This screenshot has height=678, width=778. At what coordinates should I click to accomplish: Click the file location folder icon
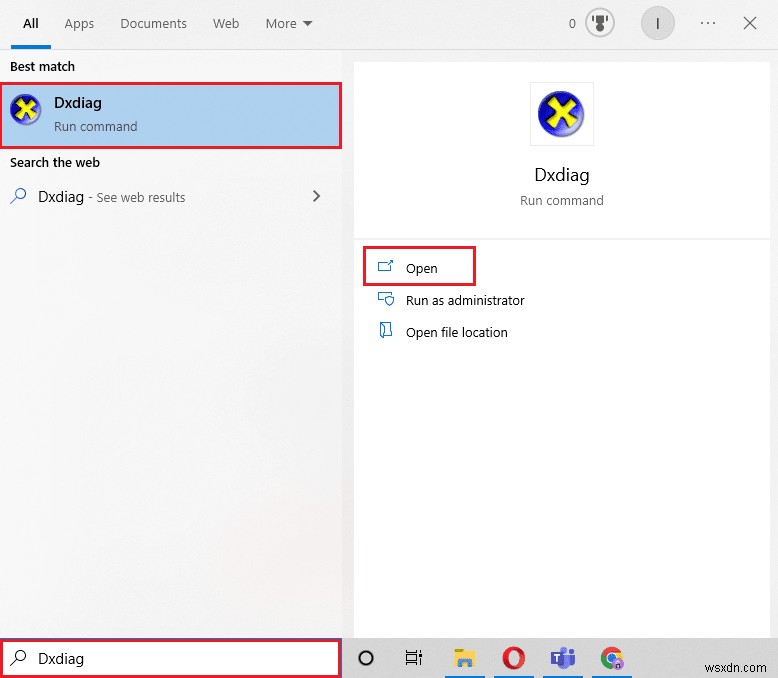point(386,331)
